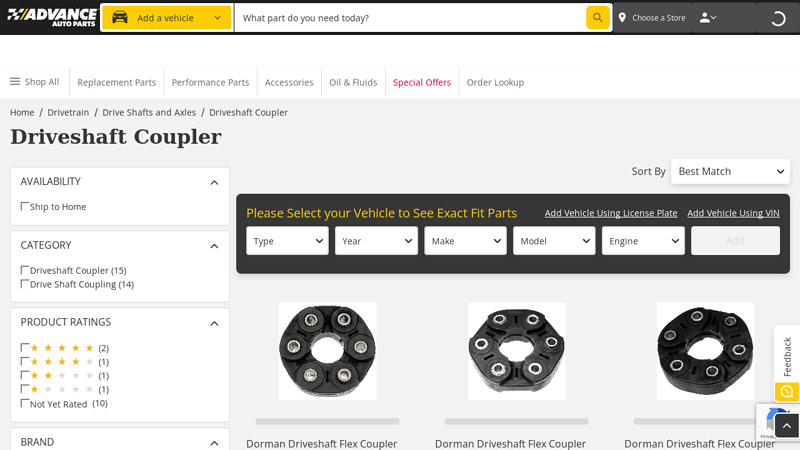The width and height of the screenshot is (800, 450).
Task: Click the part search input field
Action: tap(411, 18)
